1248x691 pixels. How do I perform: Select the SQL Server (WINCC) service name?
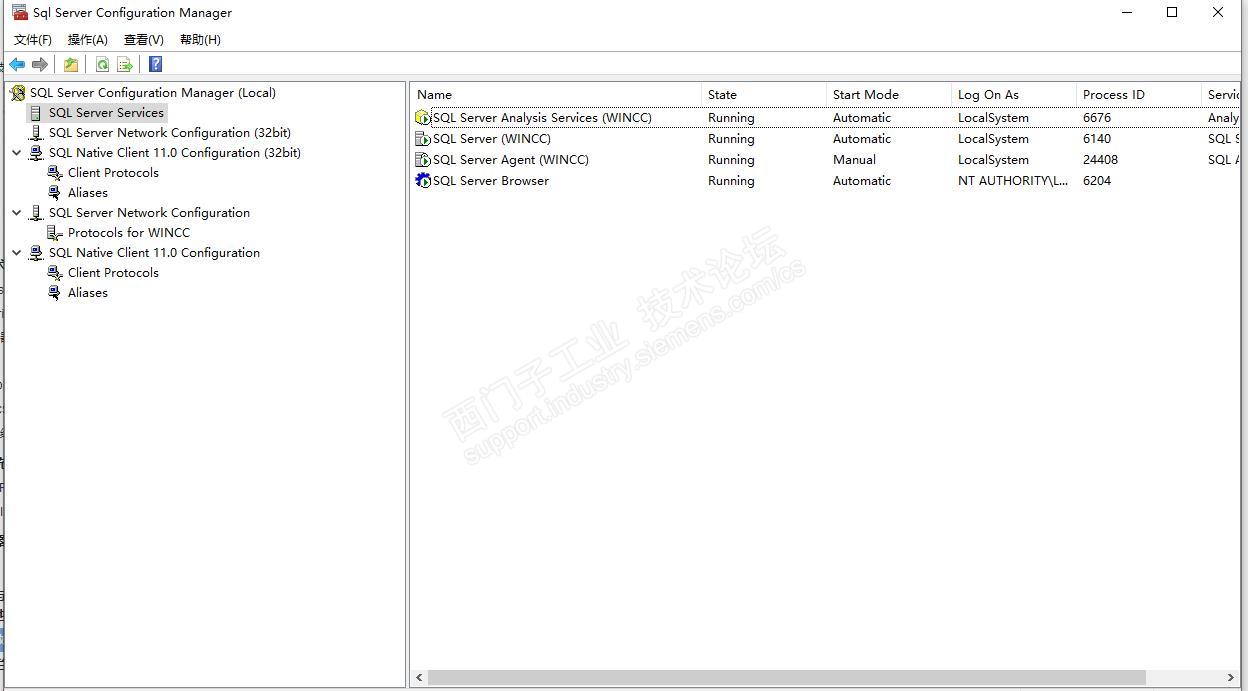492,139
